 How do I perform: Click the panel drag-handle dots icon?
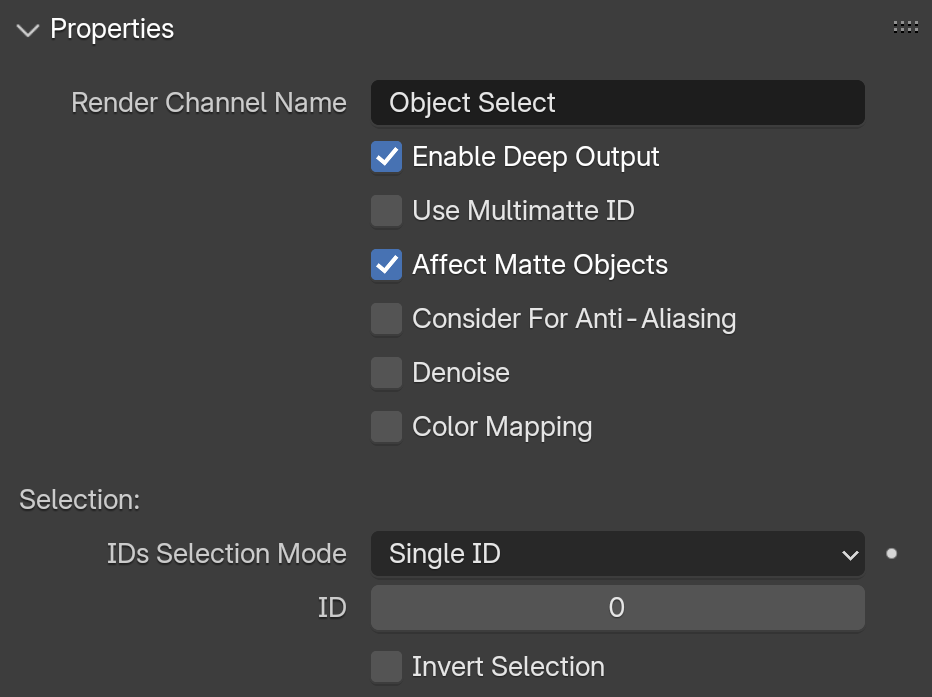pos(905,27)
